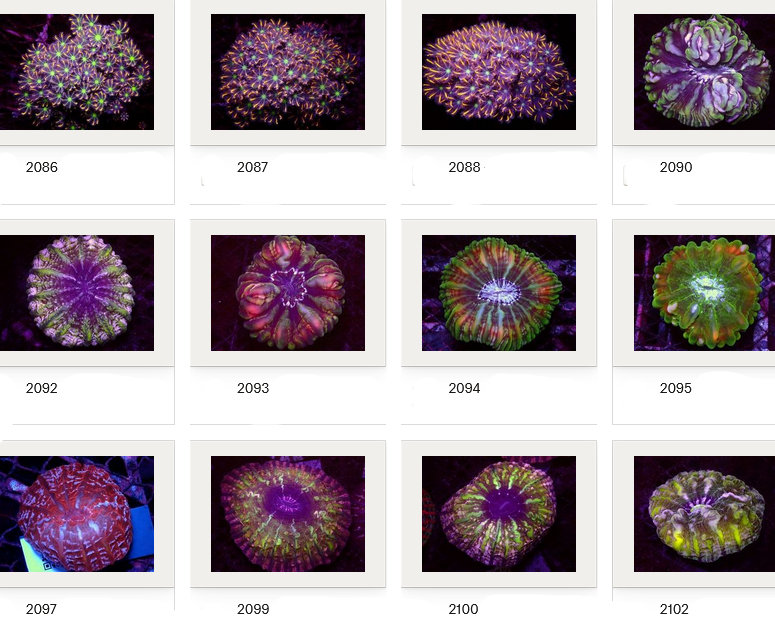Open coral photo thumbnail 2097

pyautogui.click(x=77, y=514)
